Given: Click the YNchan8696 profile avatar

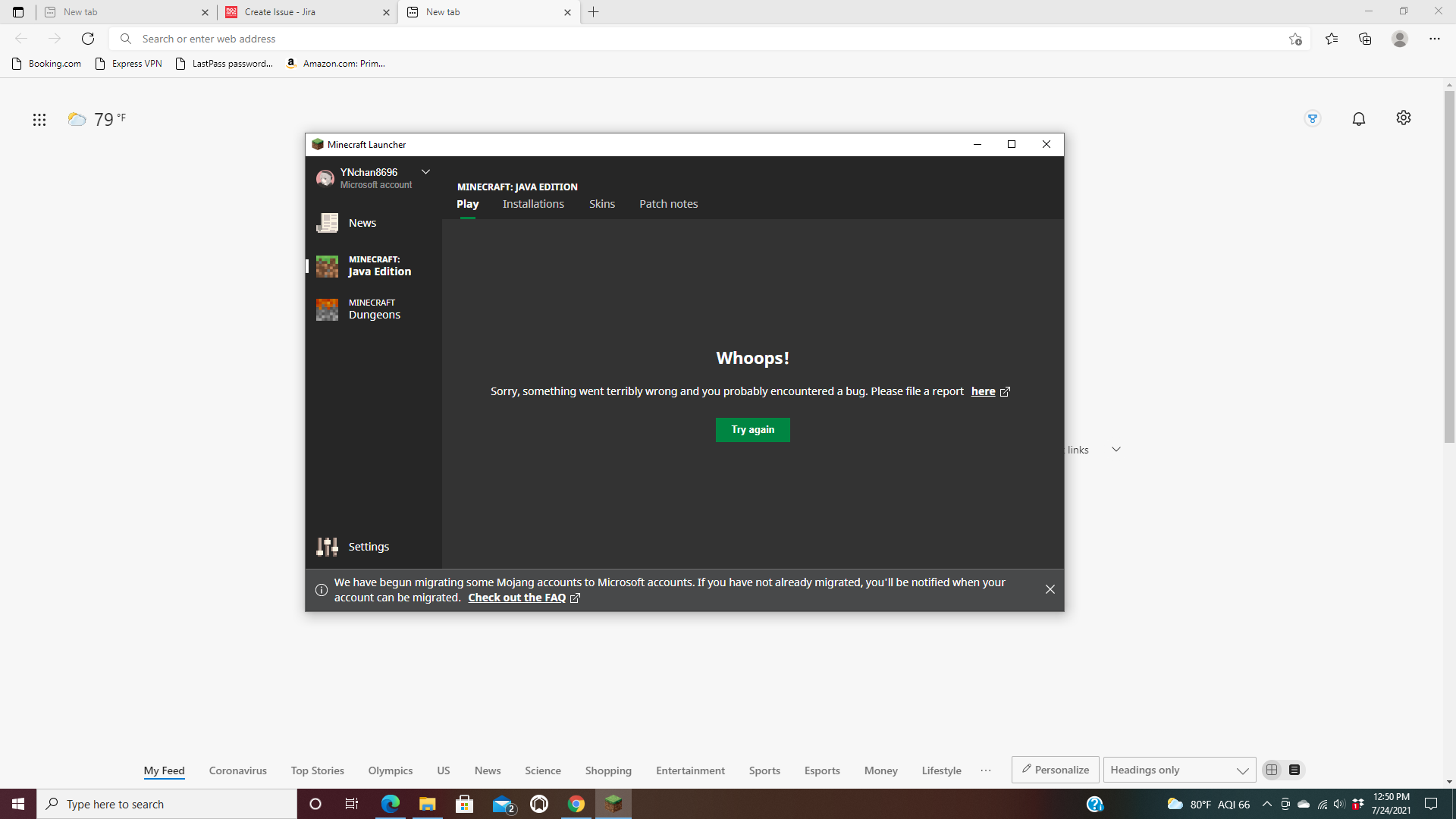Looking at the screenshot, I should pyautogui.click(x=325, y=178).
